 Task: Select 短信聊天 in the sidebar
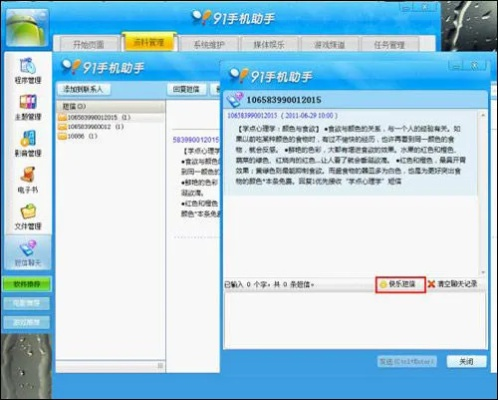(x=28, y=253)
